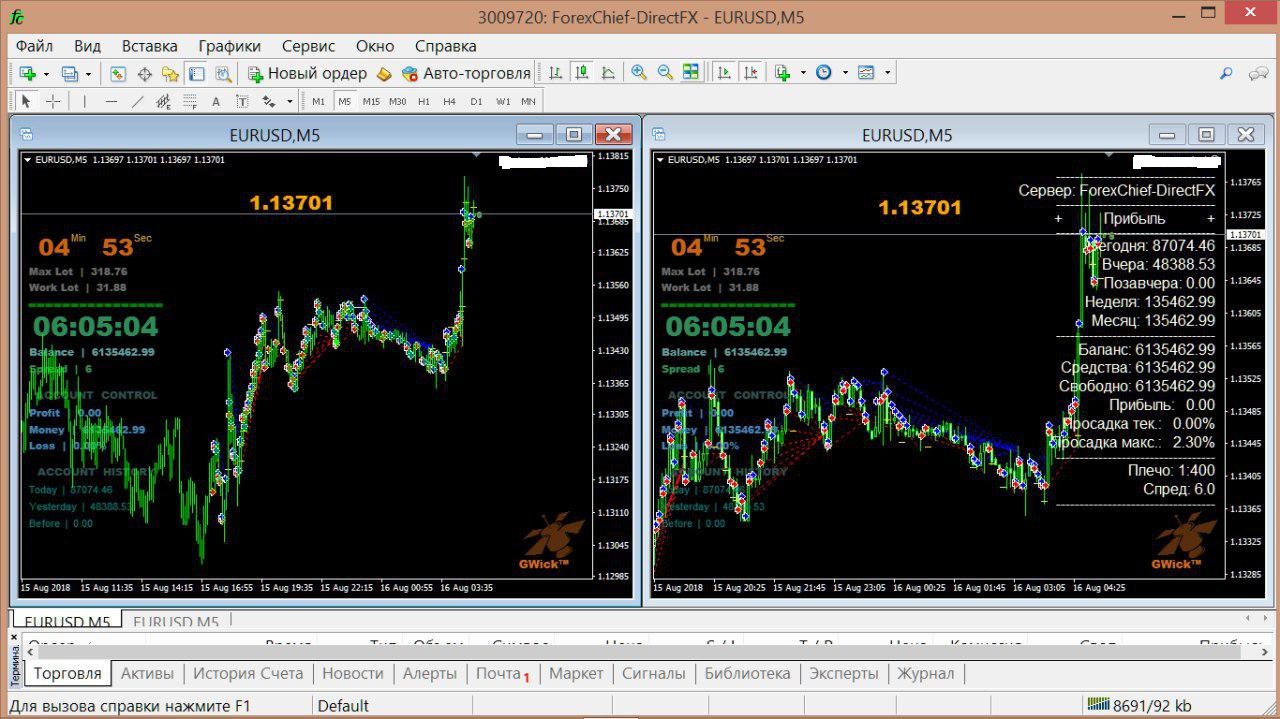This screenshot has height=719, width=1280.
Task: Open История Счета terminal tab
Action: point(248,673)
